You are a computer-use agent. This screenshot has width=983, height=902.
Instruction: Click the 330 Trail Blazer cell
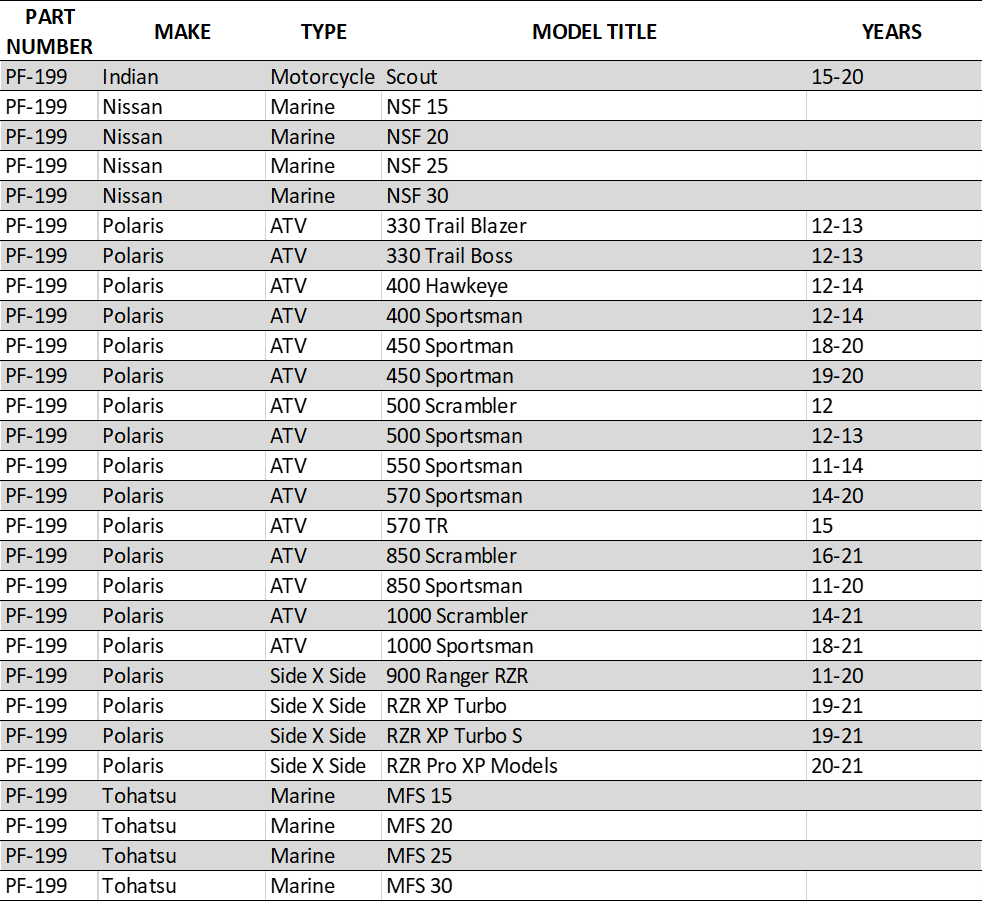(x=594, y=226)
